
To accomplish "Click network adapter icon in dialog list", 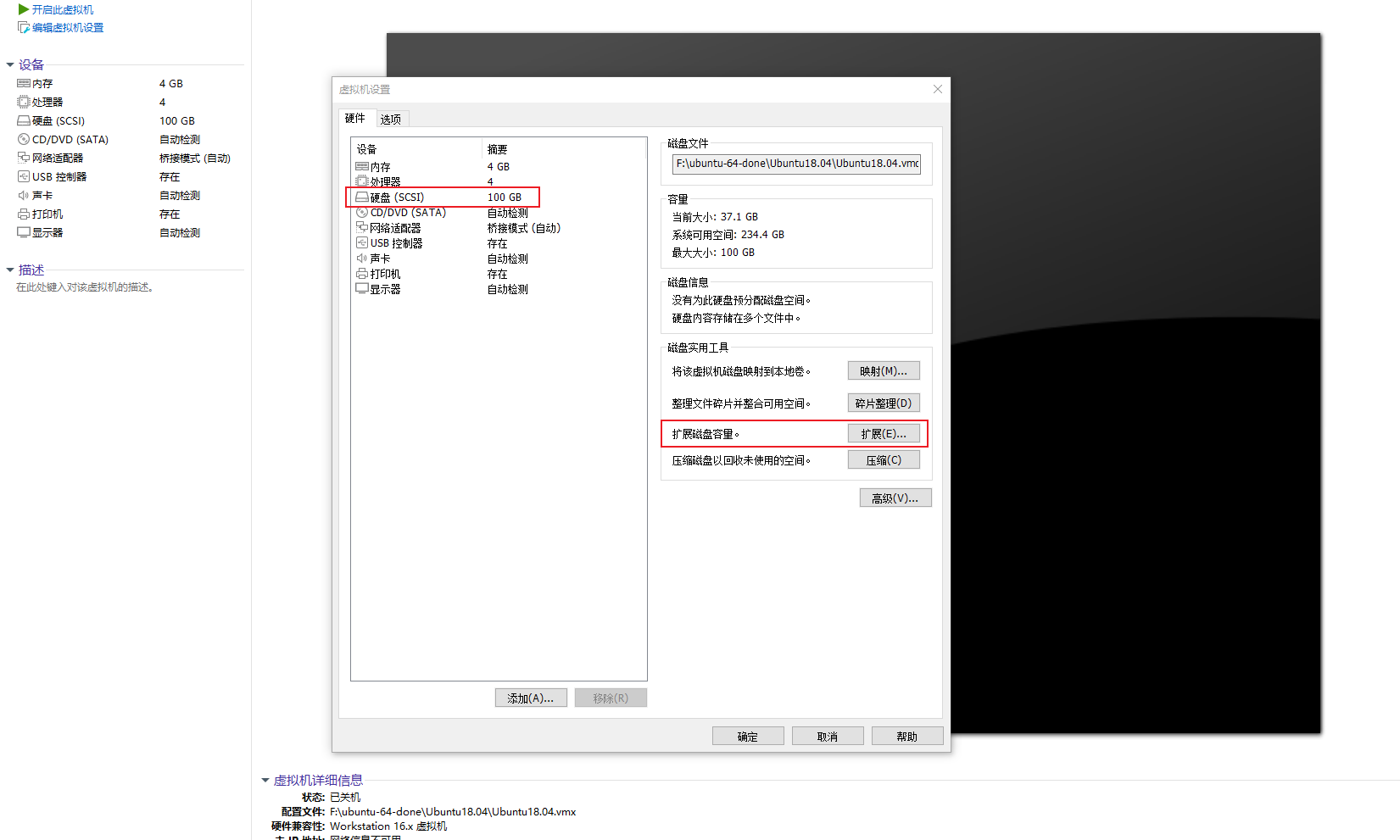I will pos(362,228).
